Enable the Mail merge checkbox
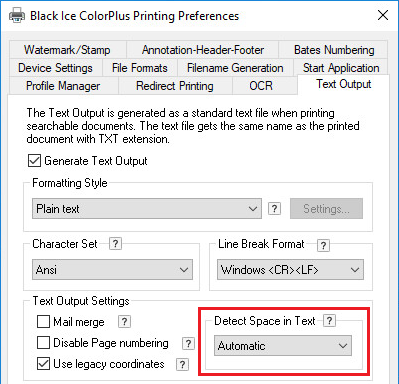Image resolution: width=399 pixels, height=384 pixels. [x=43, y=322]
